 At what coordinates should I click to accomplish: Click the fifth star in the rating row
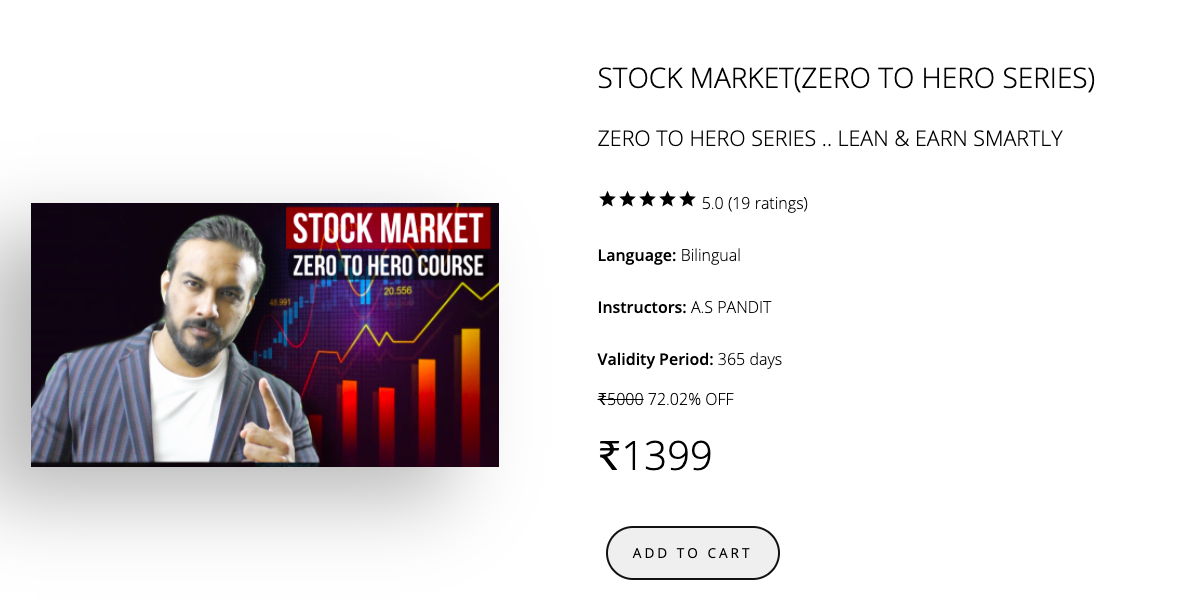coord(688,199)
